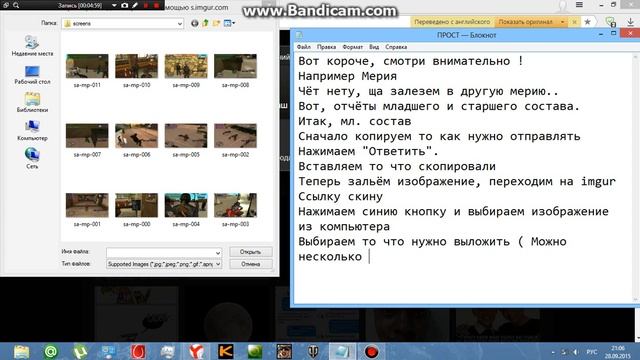Click the create new folder icon
640x360 pixels.
(x=216, y=23)
